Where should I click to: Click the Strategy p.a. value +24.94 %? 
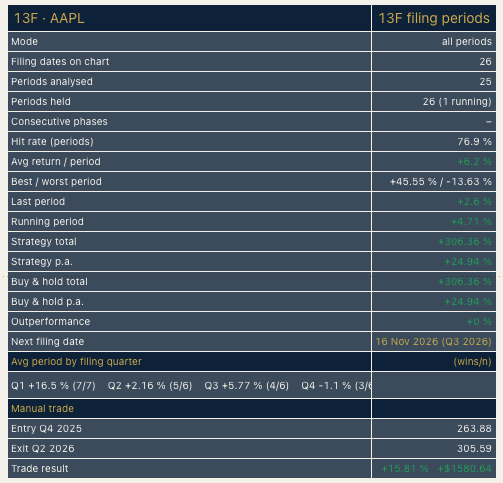[468, 262]
